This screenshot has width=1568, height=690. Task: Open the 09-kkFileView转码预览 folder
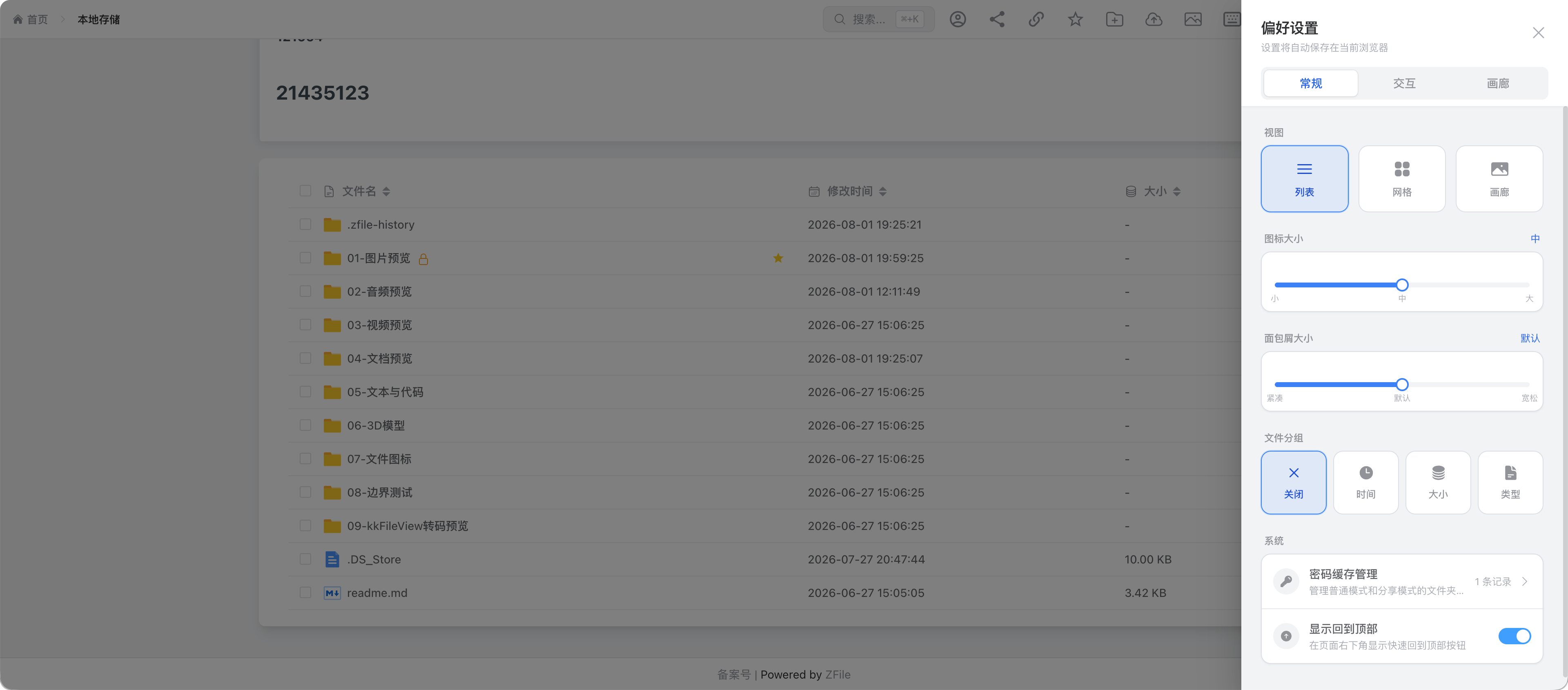click(x=407, y=526)
